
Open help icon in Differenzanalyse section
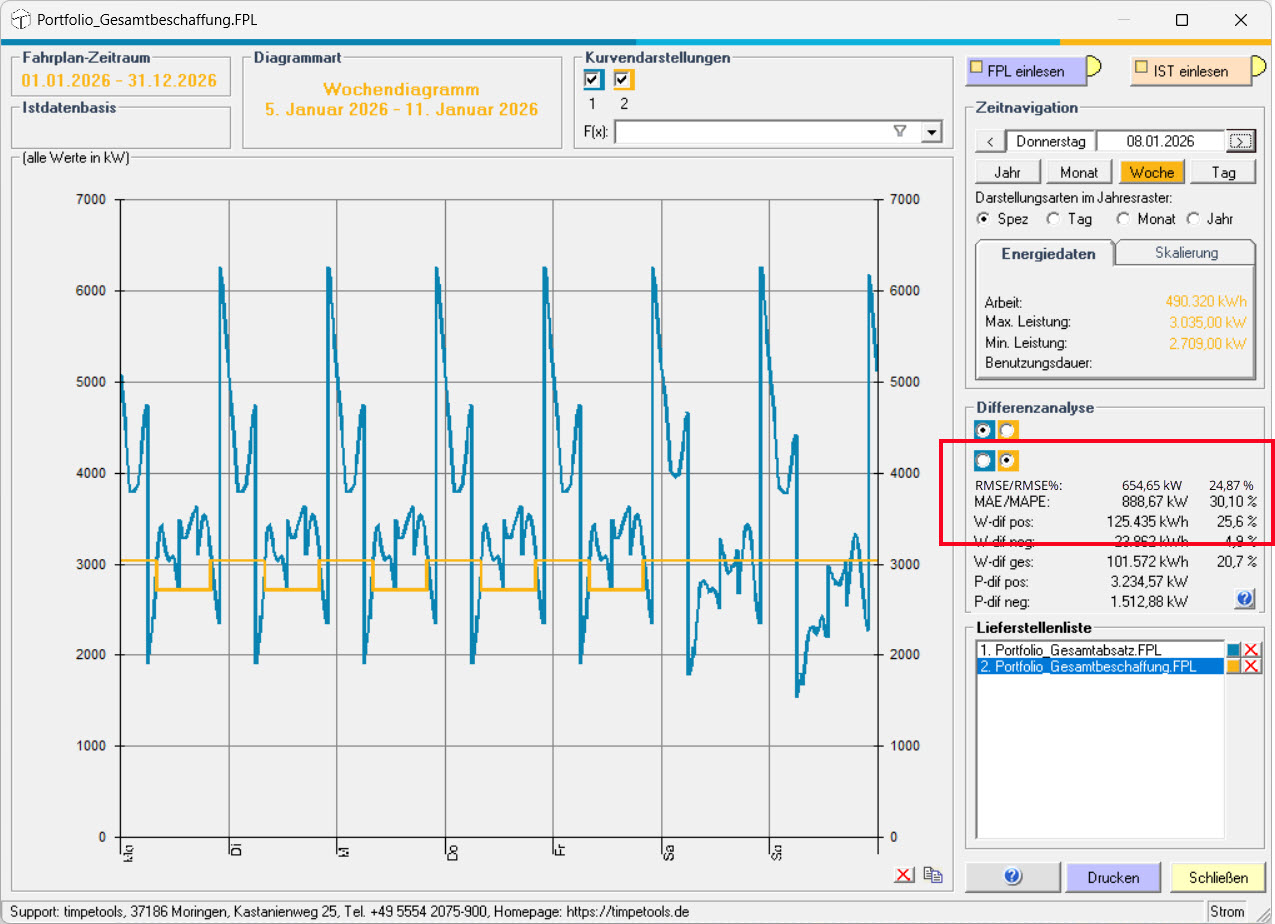[x=1245, y=599]
